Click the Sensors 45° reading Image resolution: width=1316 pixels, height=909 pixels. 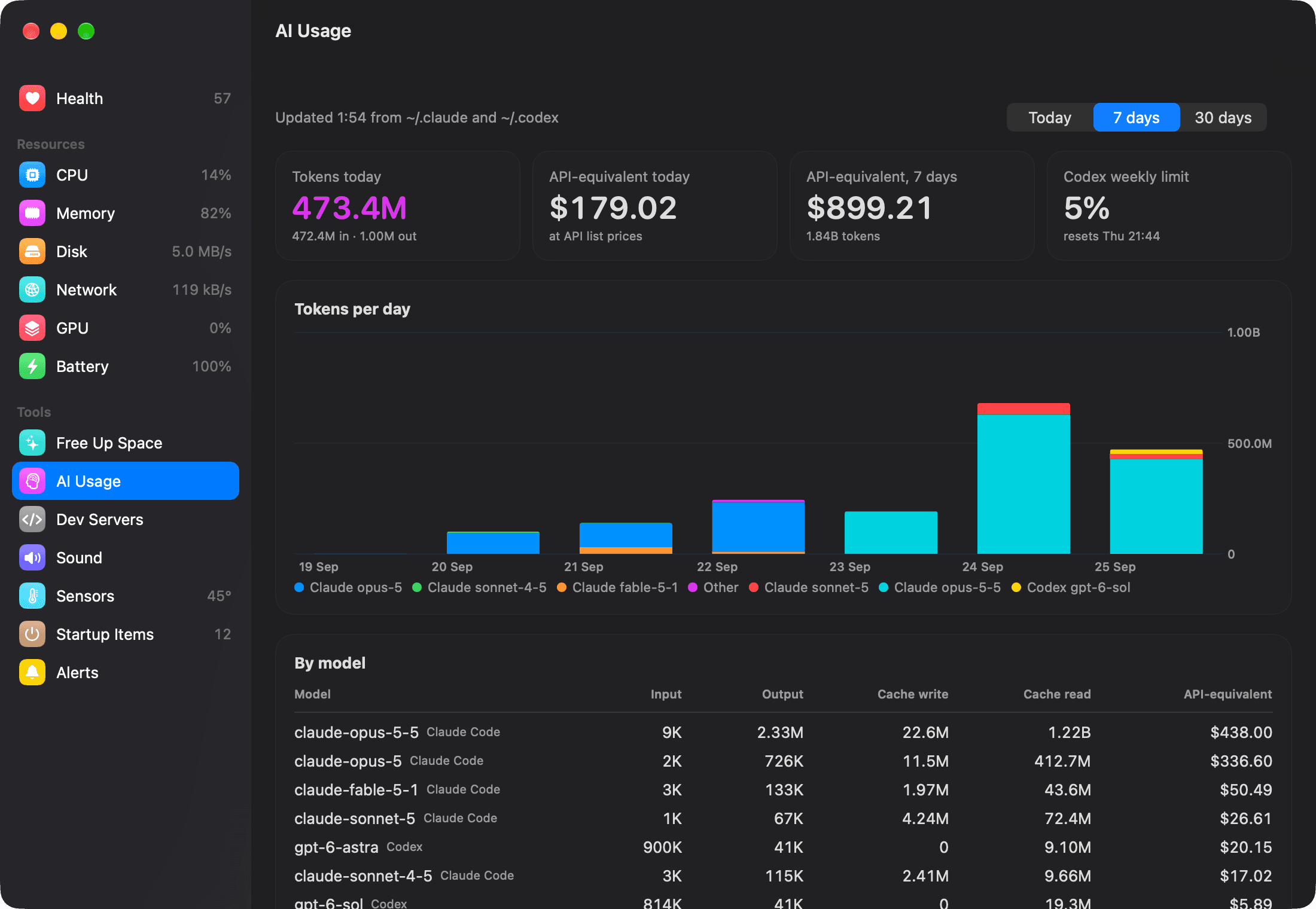pos(219,596)
